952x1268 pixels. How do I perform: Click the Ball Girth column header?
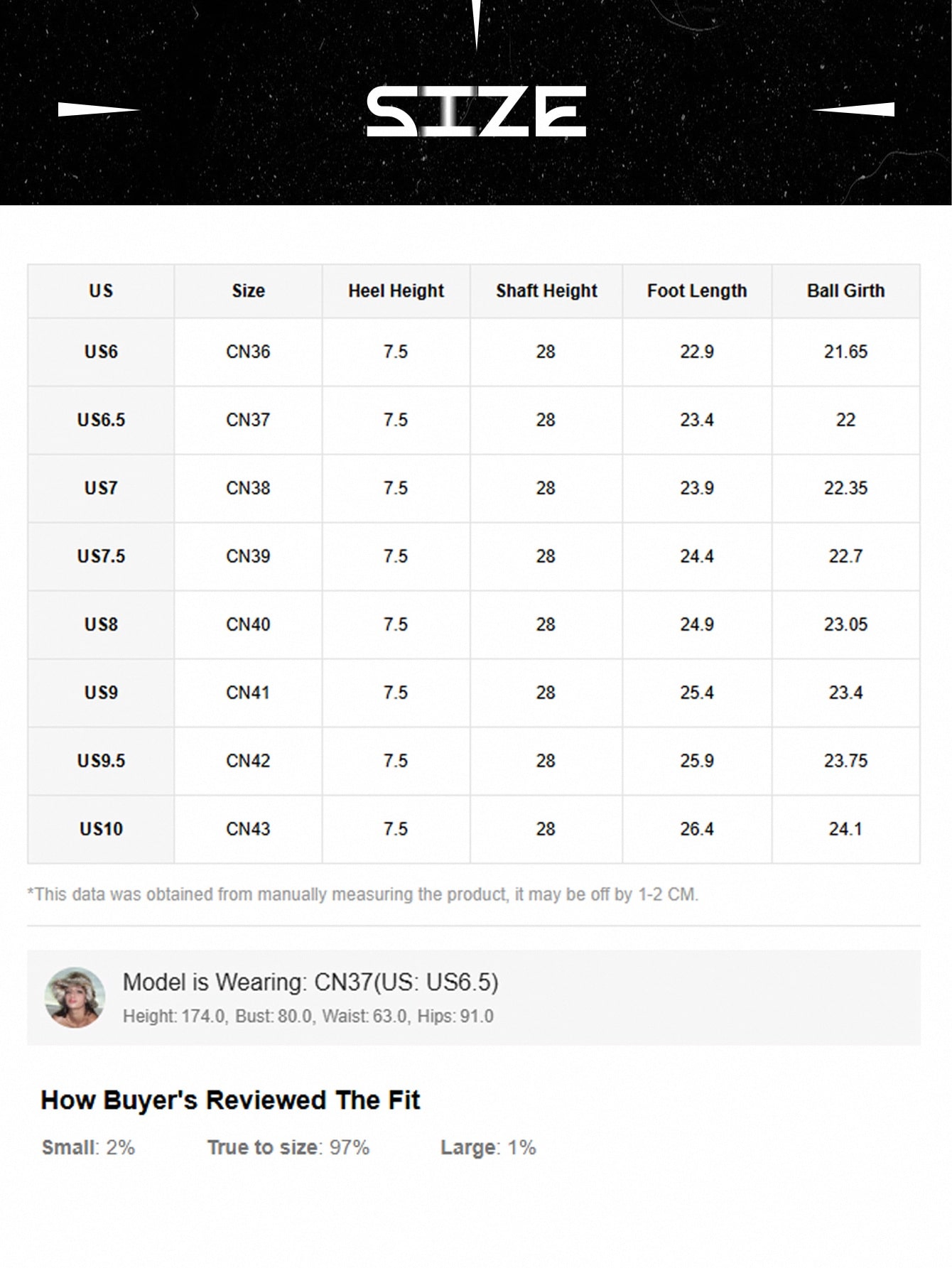click(845, 291)
